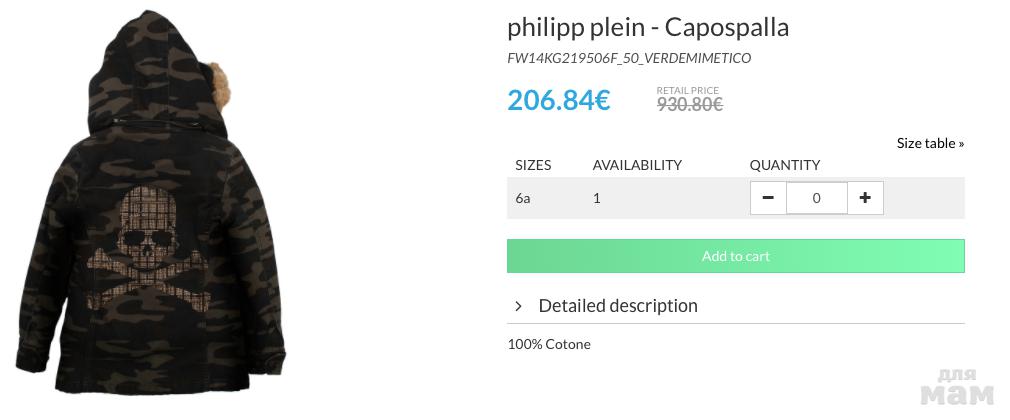Click the plus button to increase quantity
Screen dimensions: 1010x420
(865, 198)
